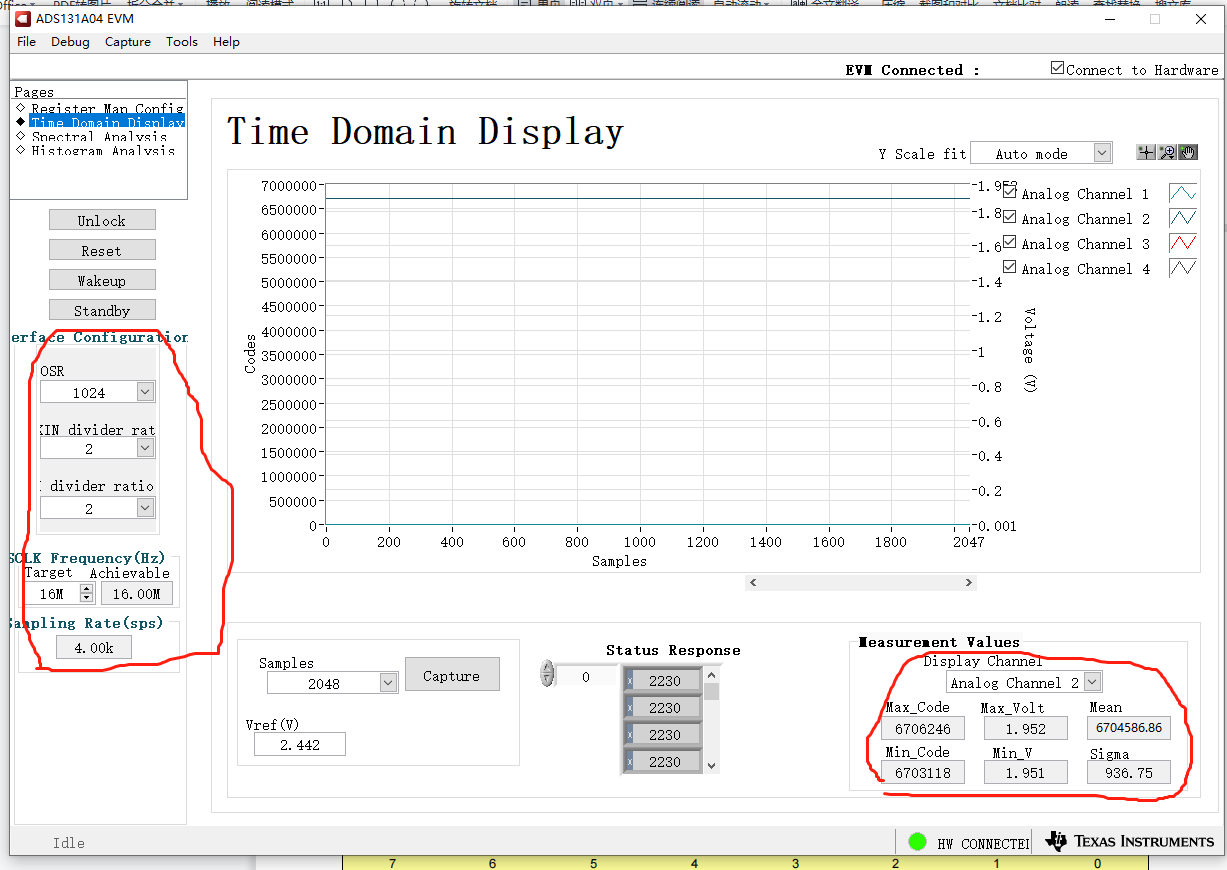Click the Sampling Rate 4.00k value field
Screen dimensions: 1227x870
94,647
